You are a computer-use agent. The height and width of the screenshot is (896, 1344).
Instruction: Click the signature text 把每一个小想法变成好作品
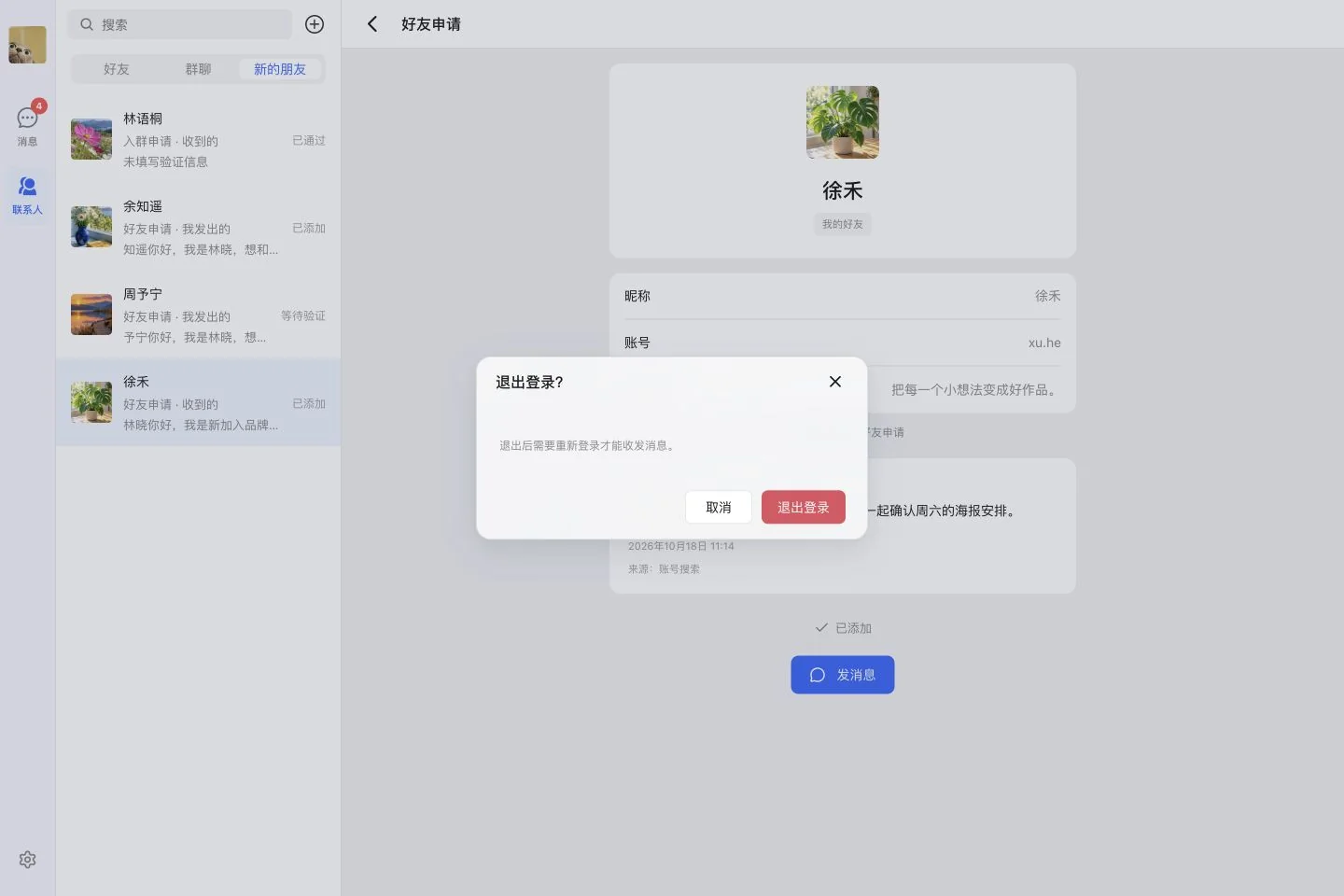976,389
